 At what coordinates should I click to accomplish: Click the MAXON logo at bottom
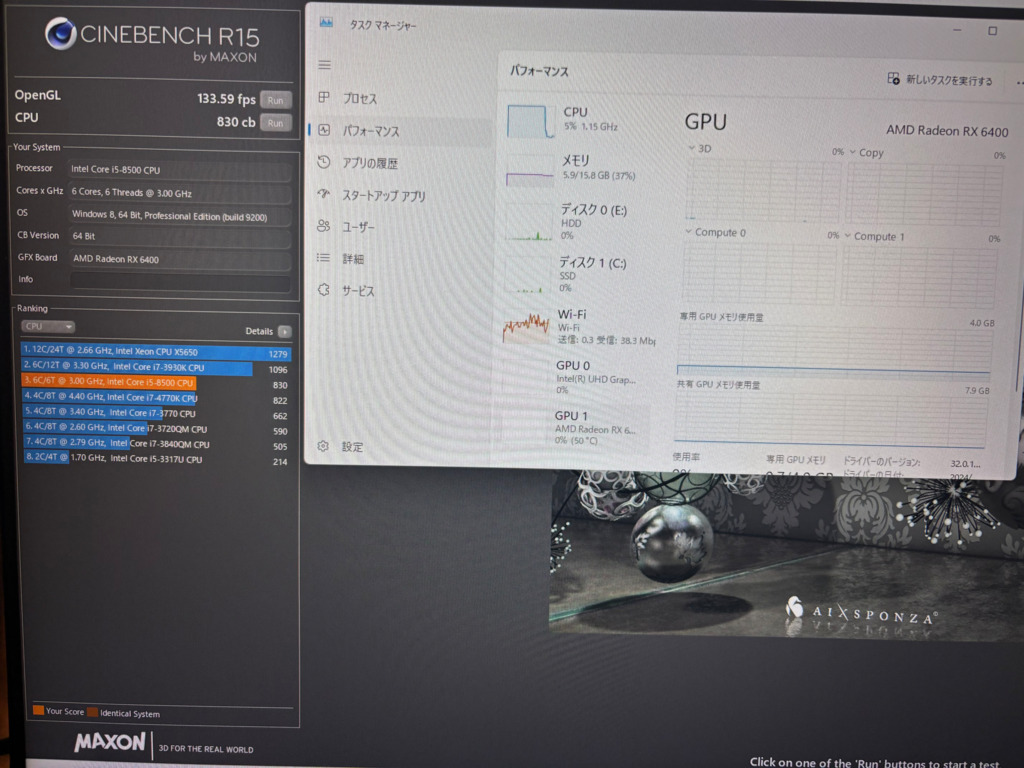click(110, 743)
